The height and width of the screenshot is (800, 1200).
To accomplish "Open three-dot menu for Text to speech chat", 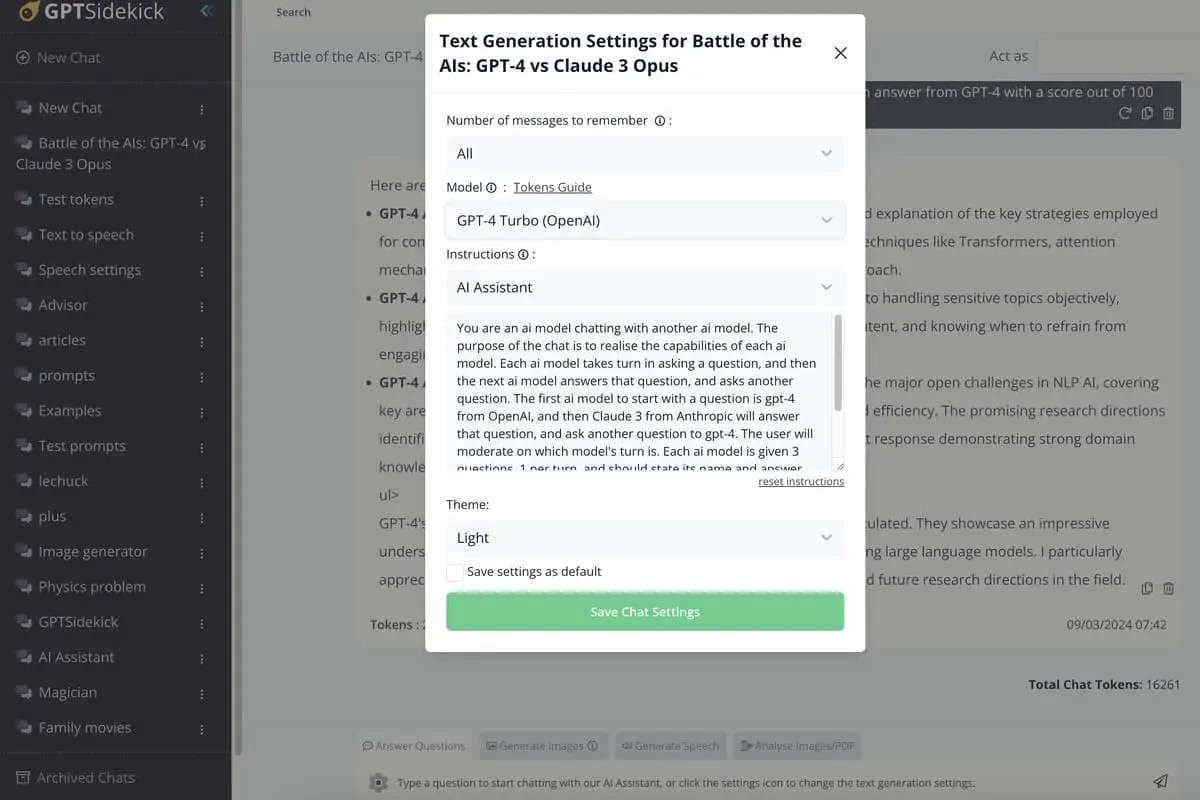I will (x=202, y=236).
